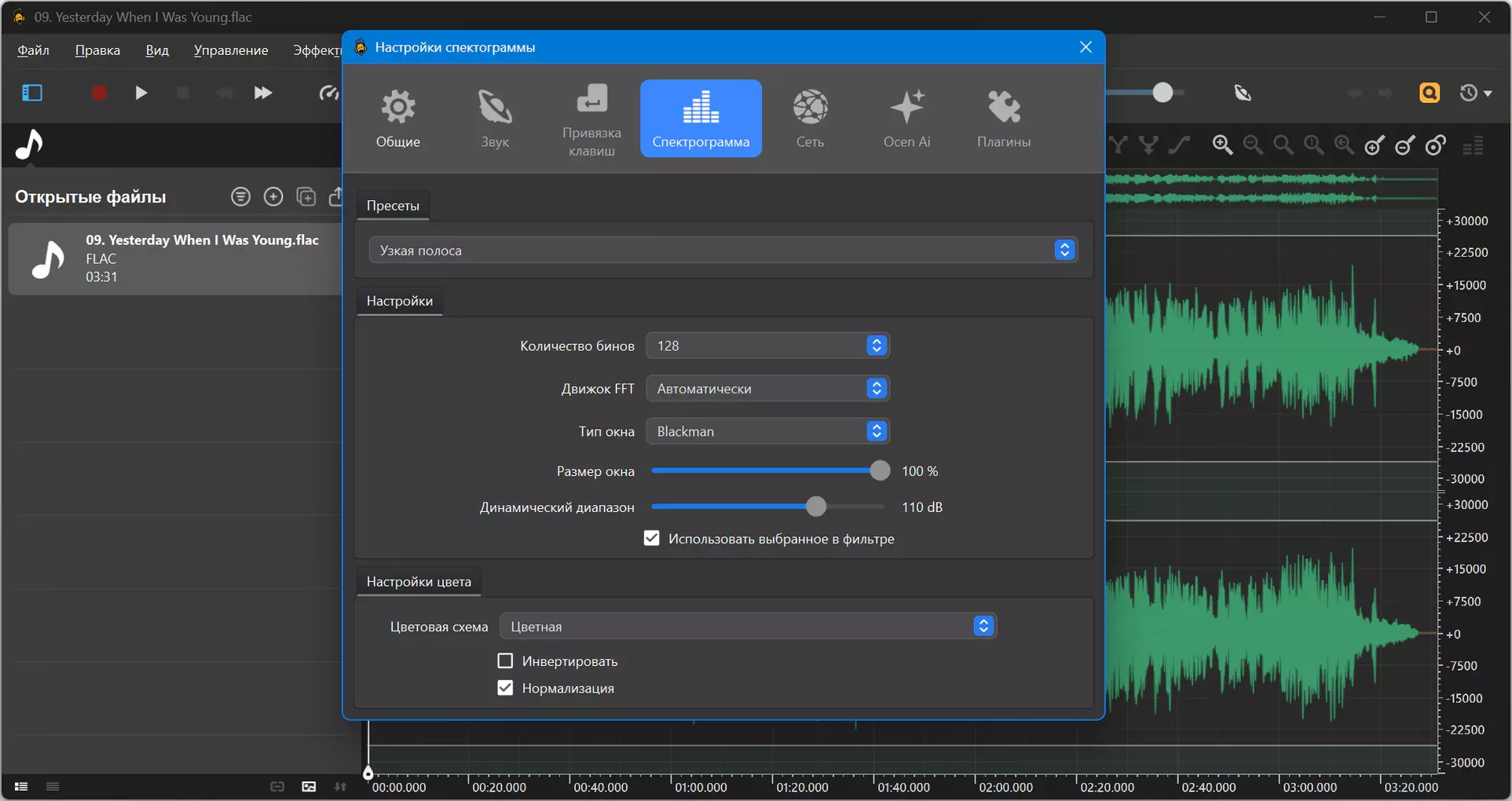The height and width of the screenshot is (801, 1512).
Task: Click the main volume slider knob
Action: point(1162,93)
